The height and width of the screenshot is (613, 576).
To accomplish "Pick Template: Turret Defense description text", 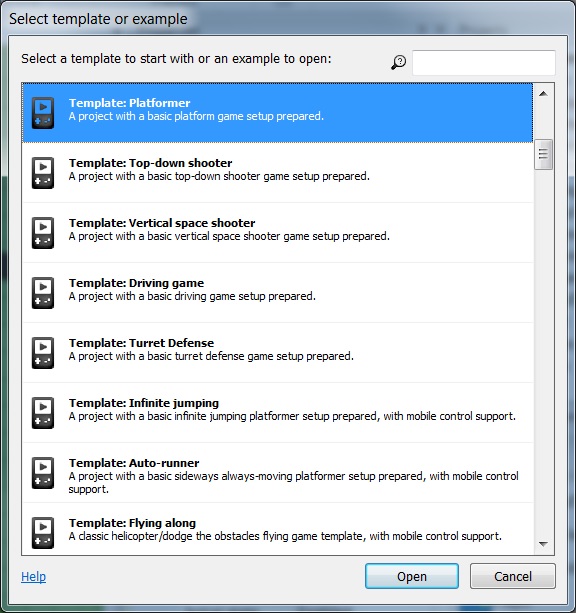I will click(211, 356).
